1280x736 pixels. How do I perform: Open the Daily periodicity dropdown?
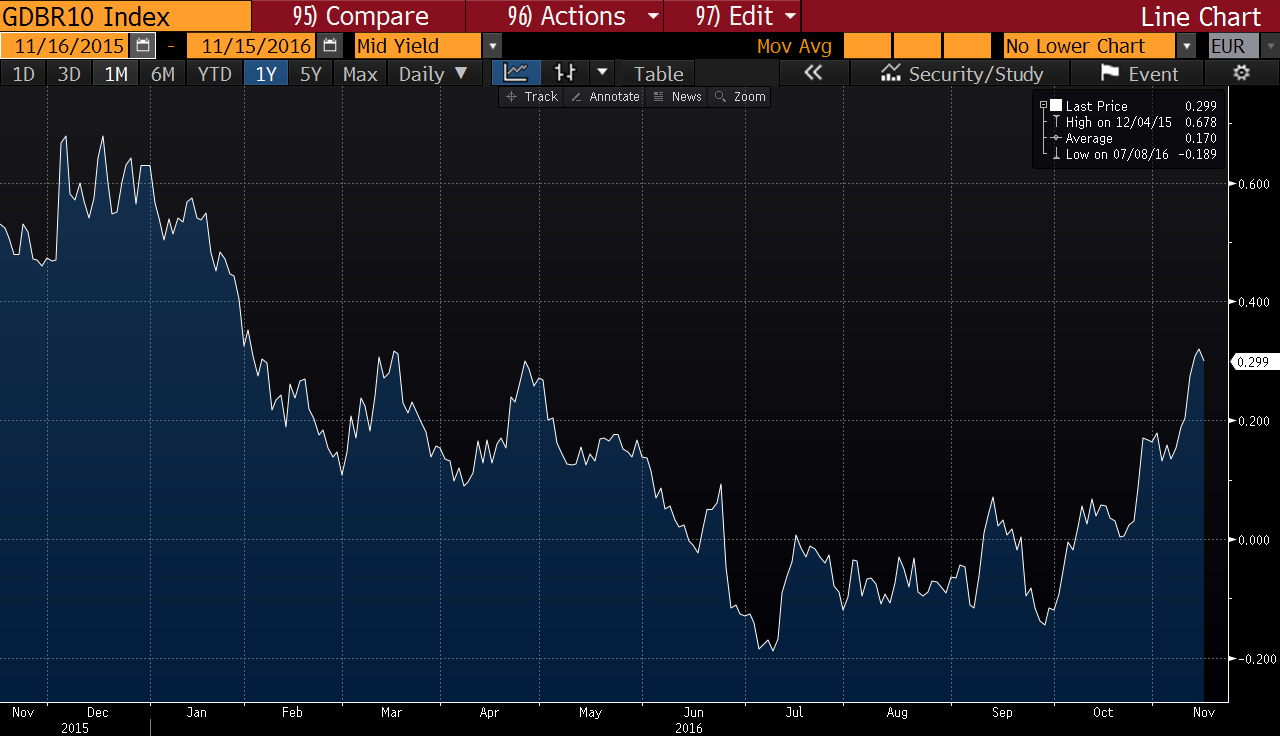pyautogui.click(x=434, y=74)
